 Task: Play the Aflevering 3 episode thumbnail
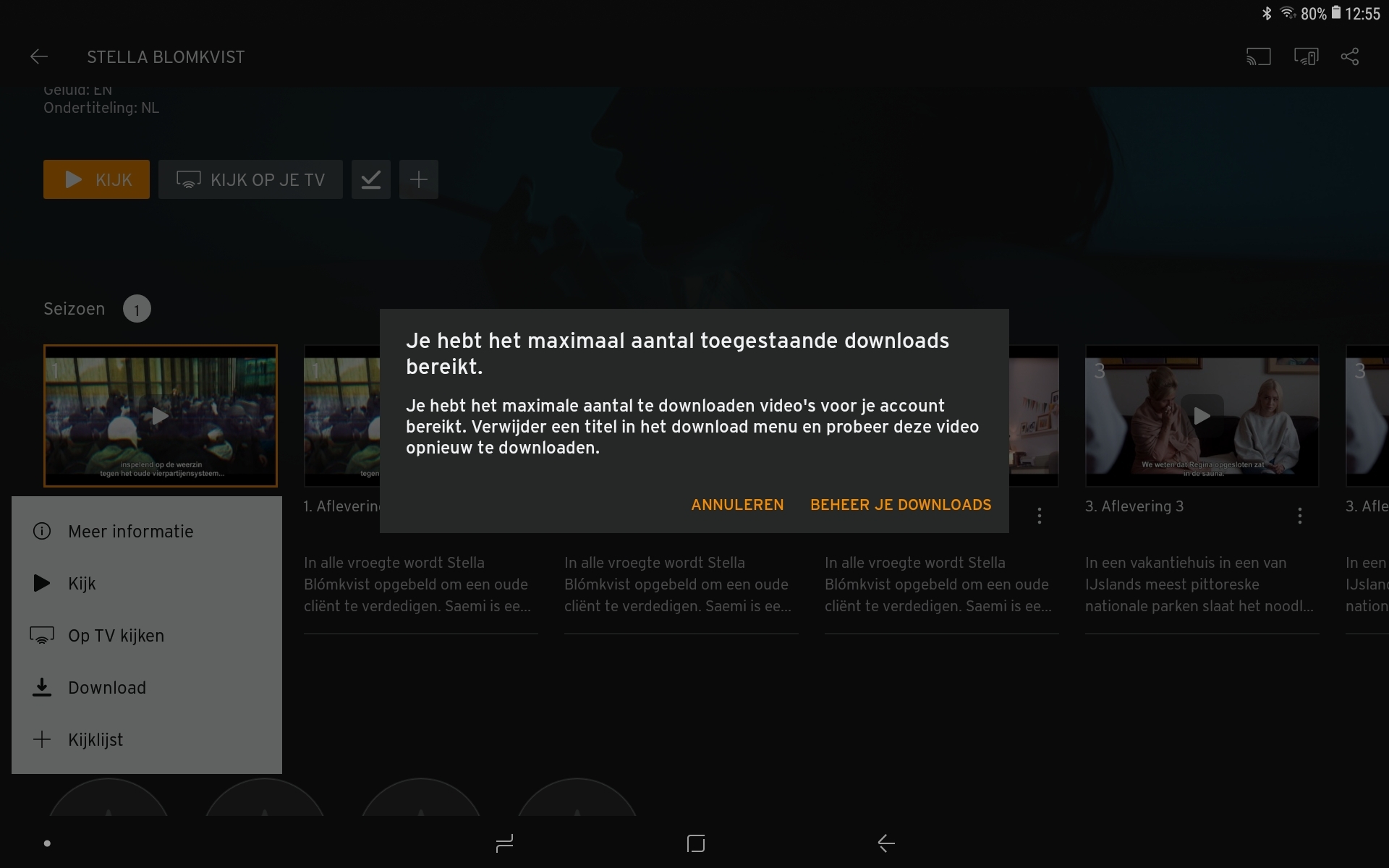click(x=1202, y=416)
